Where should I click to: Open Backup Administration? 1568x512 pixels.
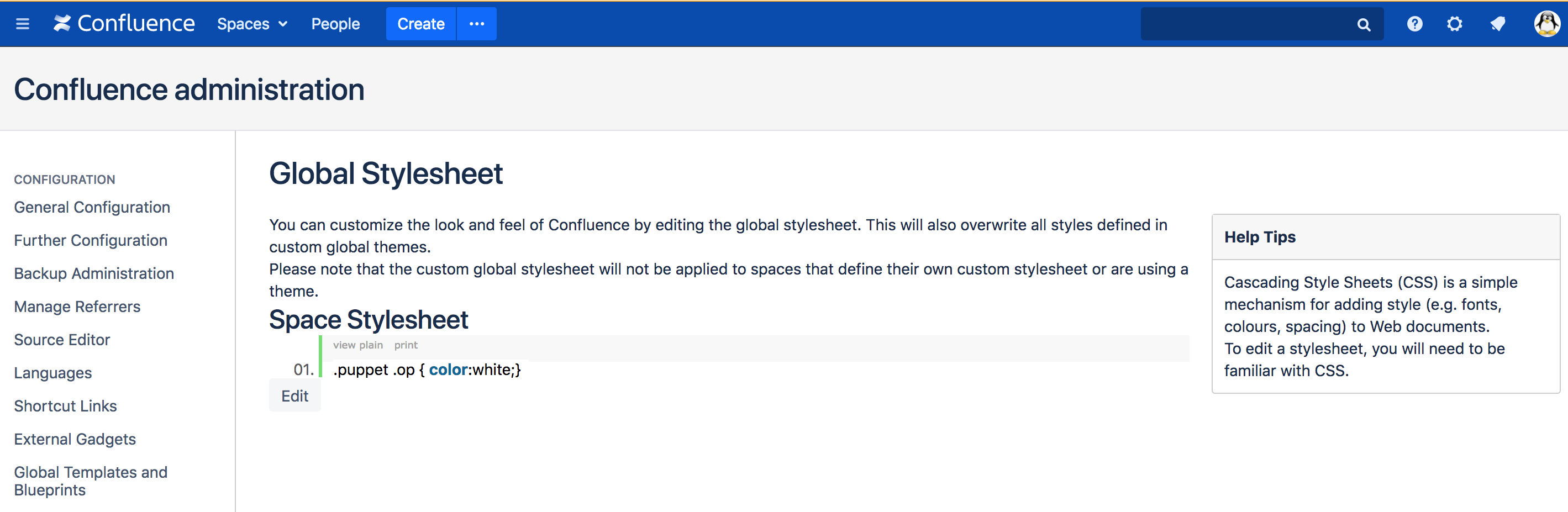coord(94,273)
